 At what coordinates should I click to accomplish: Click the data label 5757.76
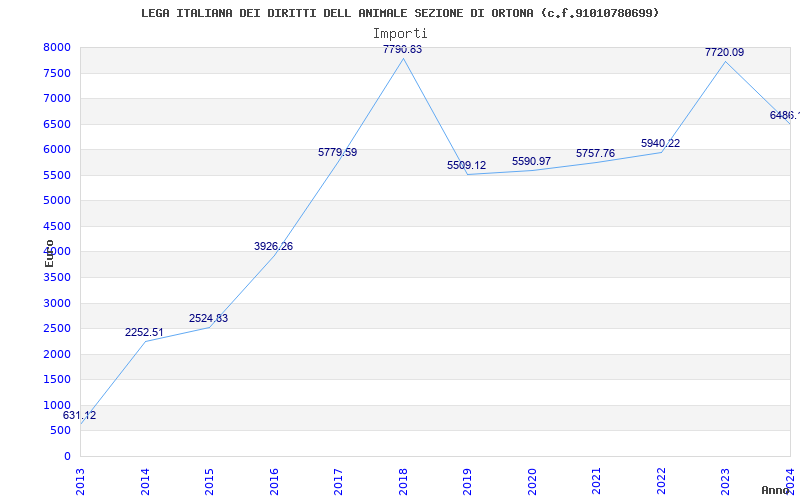pyautogui.click(x=596, y=153)
